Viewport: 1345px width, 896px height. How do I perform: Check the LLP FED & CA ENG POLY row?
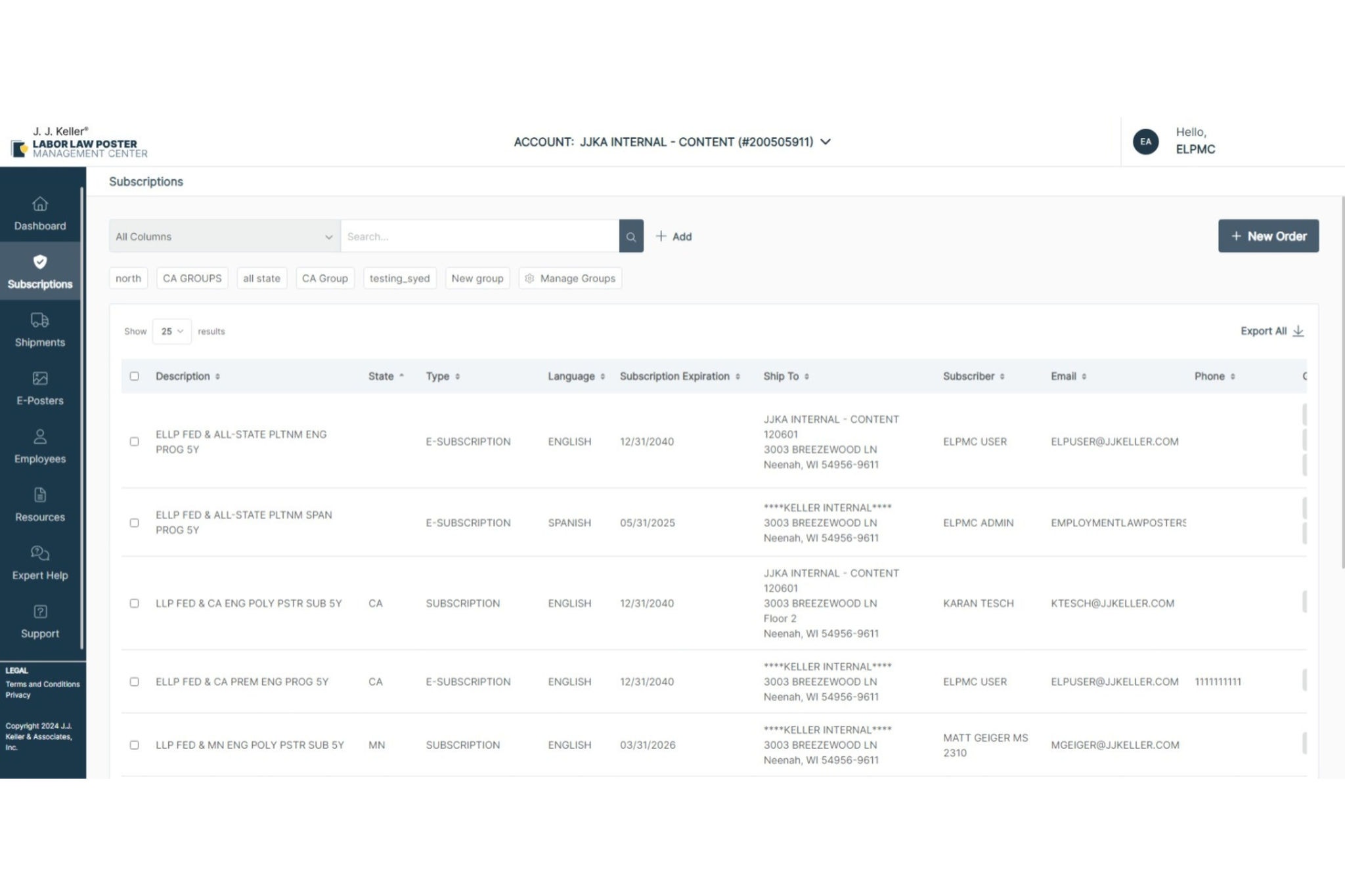tap(135, 603)
